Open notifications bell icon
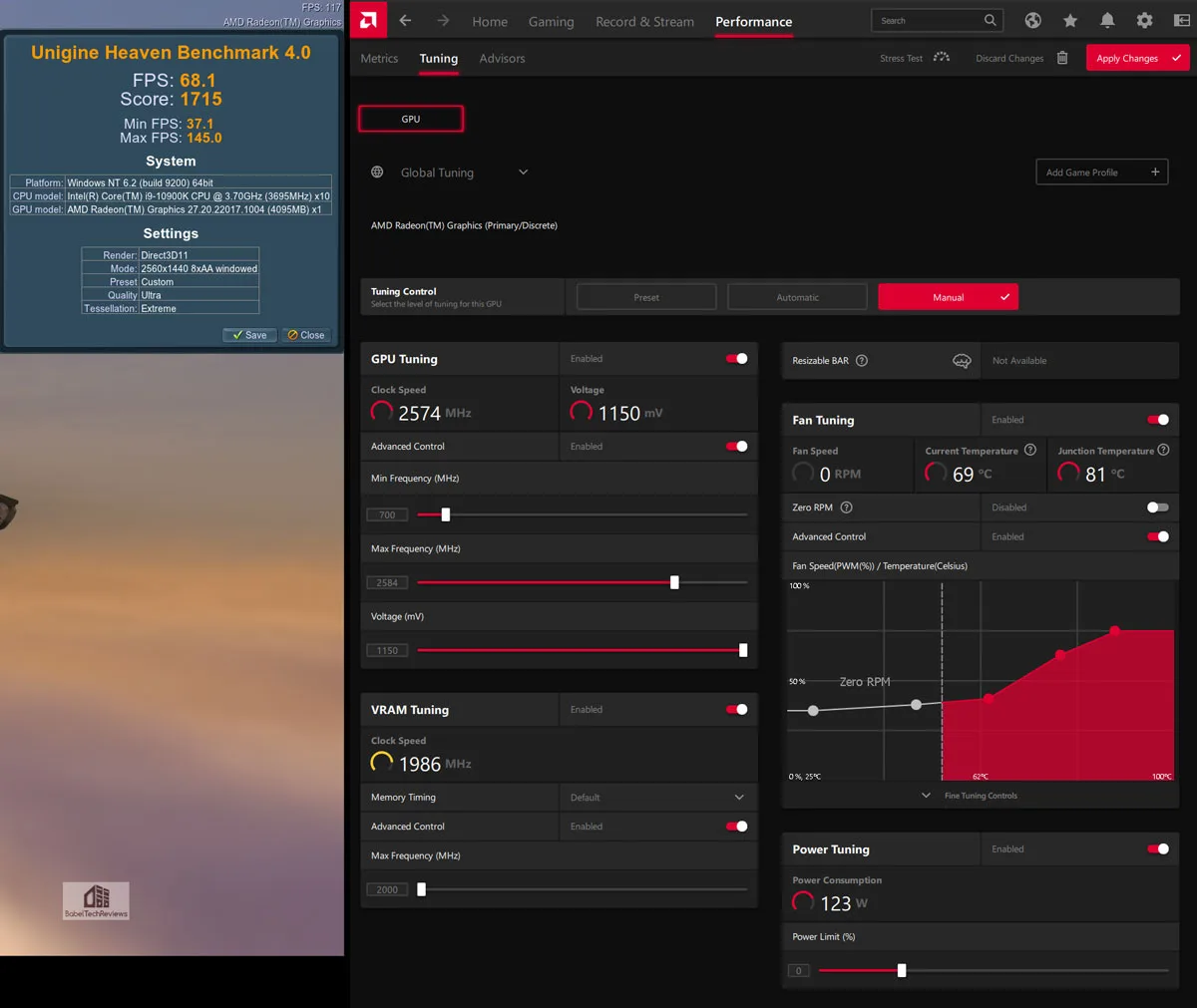Image resolution: width=1197 pixels, height=1008 pixels. point(1107,21)
